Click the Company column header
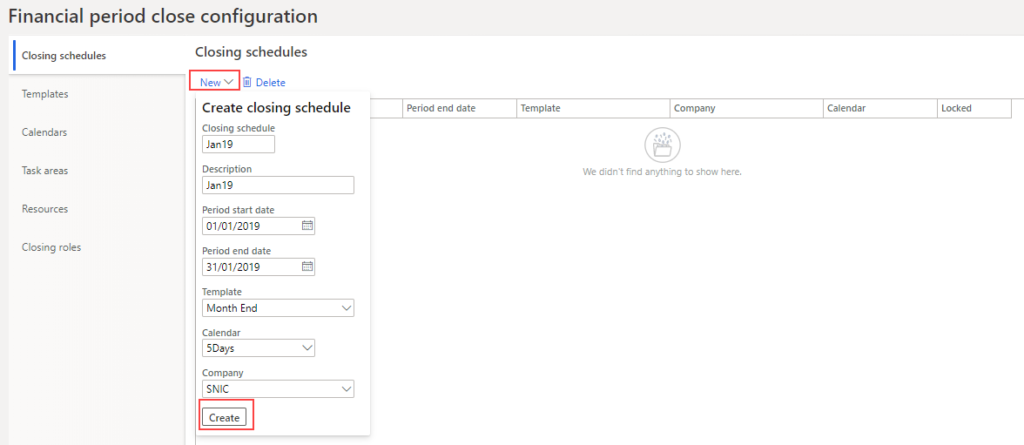 point(694,108)
